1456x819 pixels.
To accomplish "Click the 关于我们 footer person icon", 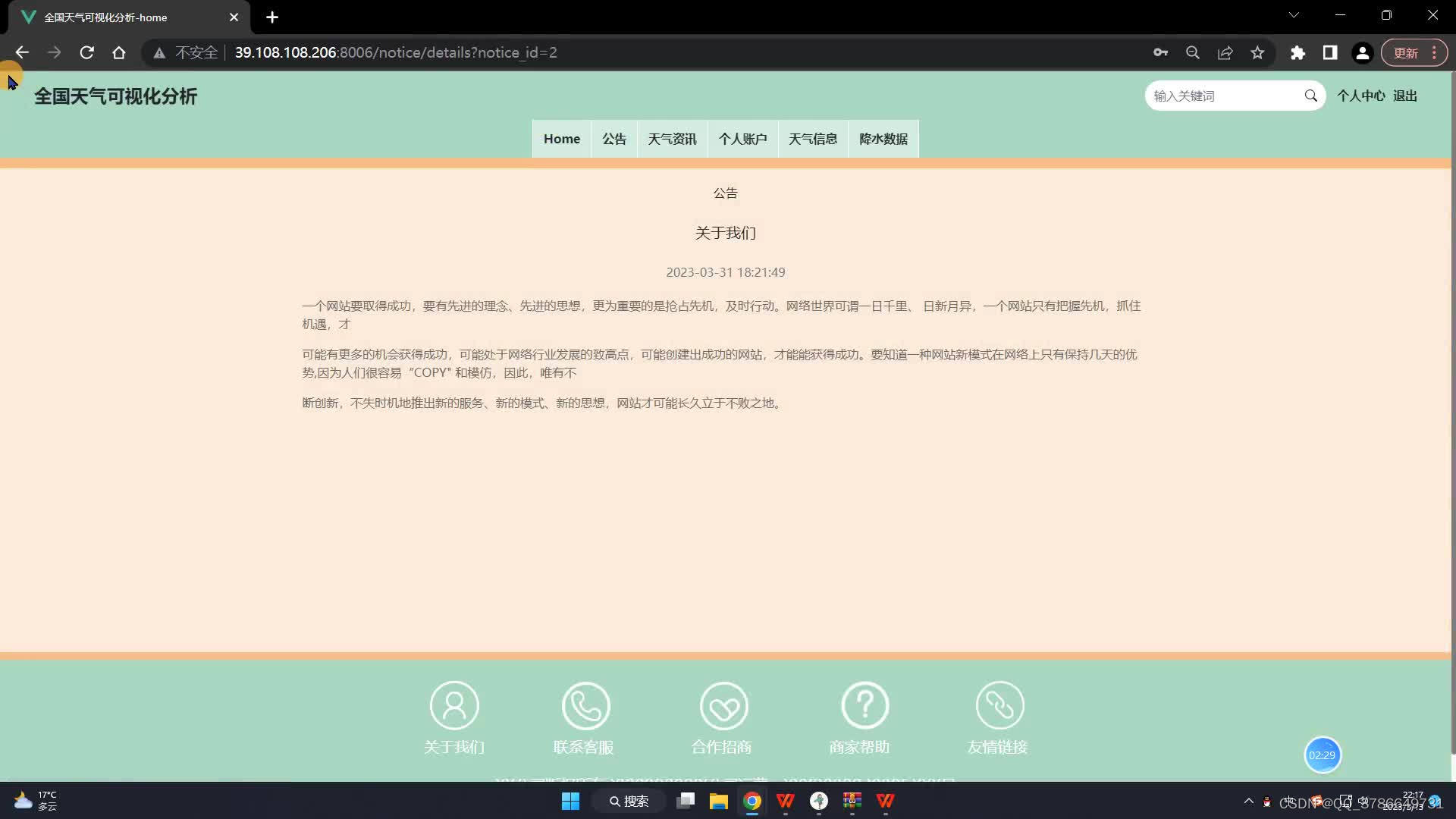I will pos(454,705).
